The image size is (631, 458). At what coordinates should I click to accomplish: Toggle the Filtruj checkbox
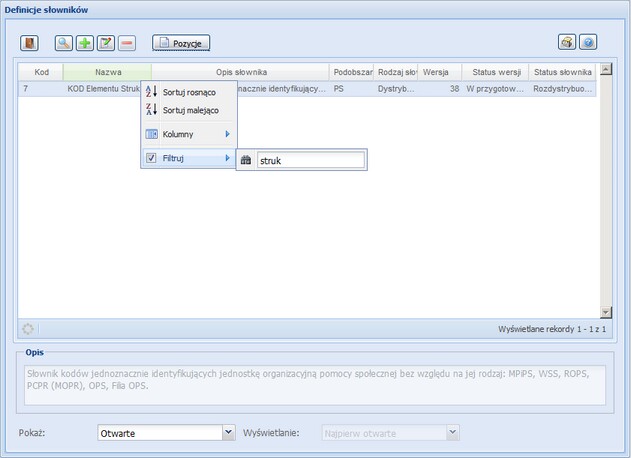pyautogui.click(x=152, y=158)
